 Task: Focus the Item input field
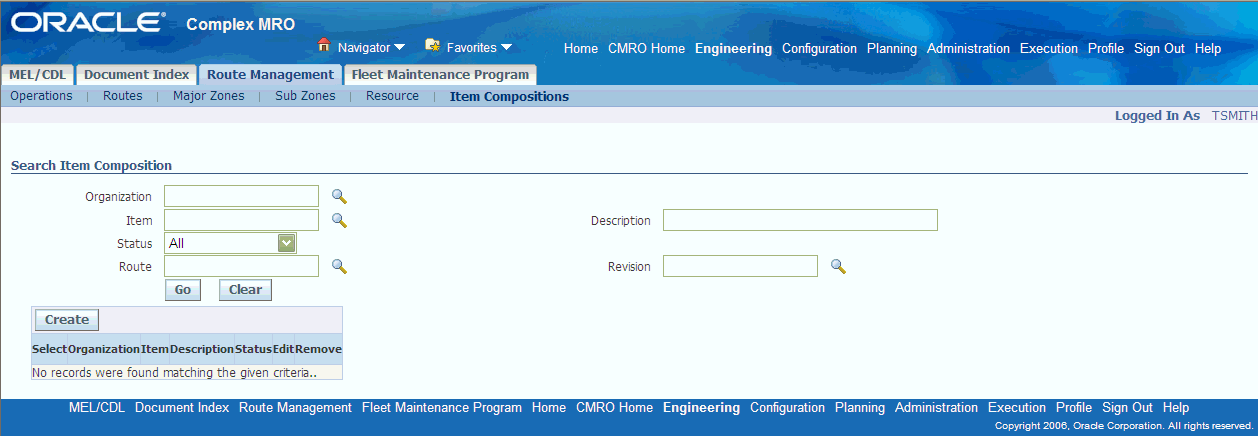tap(241, 220)
